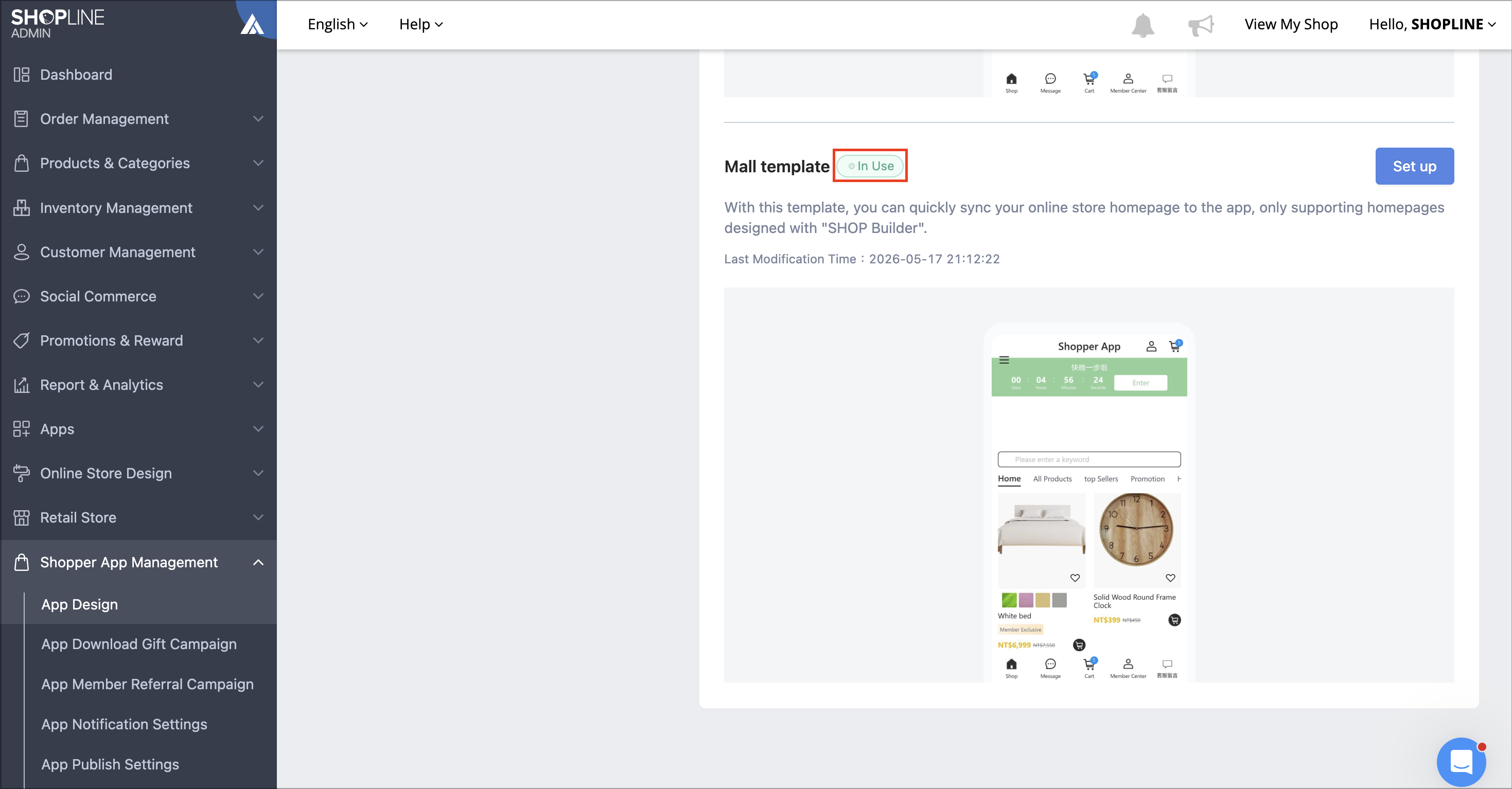Expand the Retail Store chevron

[x=258, y=517]
